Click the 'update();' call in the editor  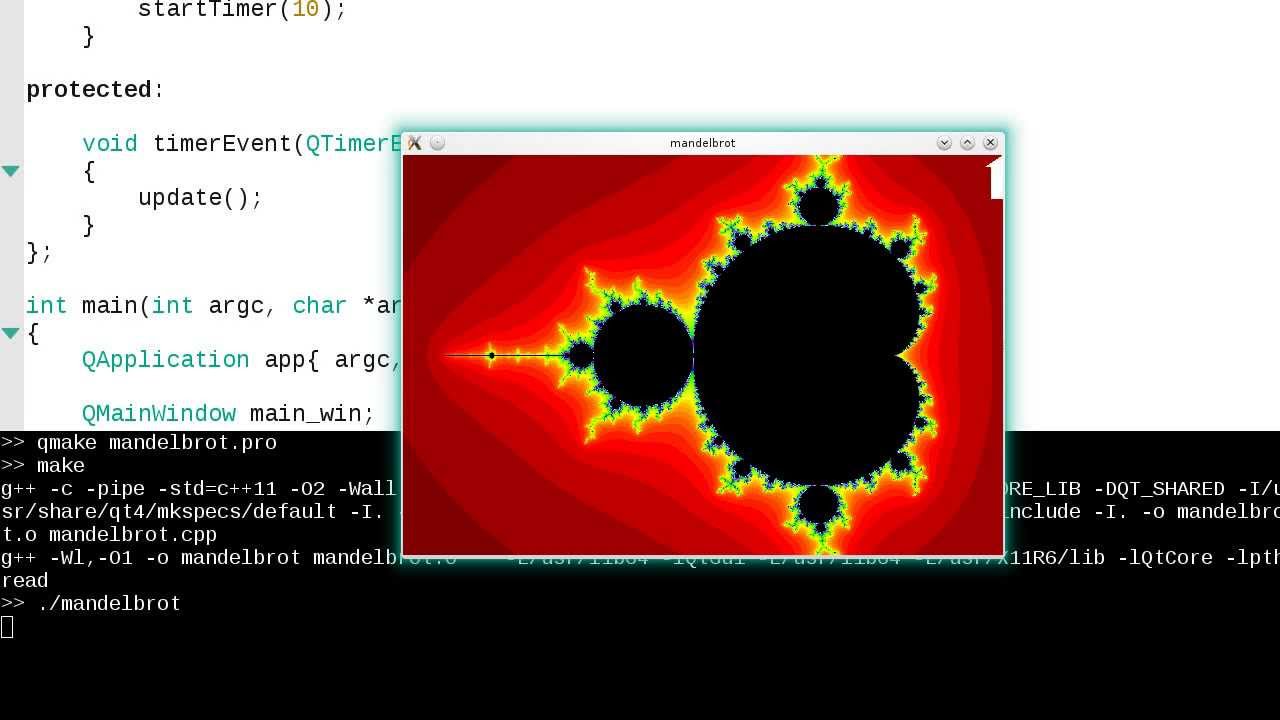[x=200, y=198]
